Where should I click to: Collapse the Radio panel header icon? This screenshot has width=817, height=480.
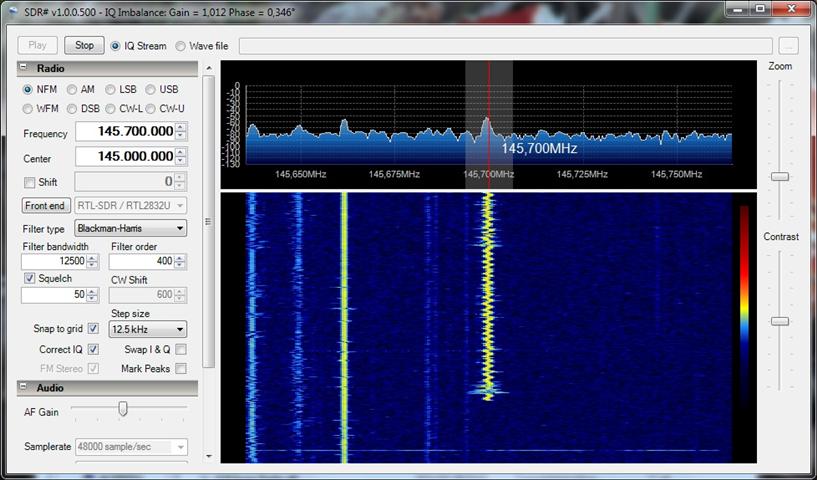(x=24, y=68)
